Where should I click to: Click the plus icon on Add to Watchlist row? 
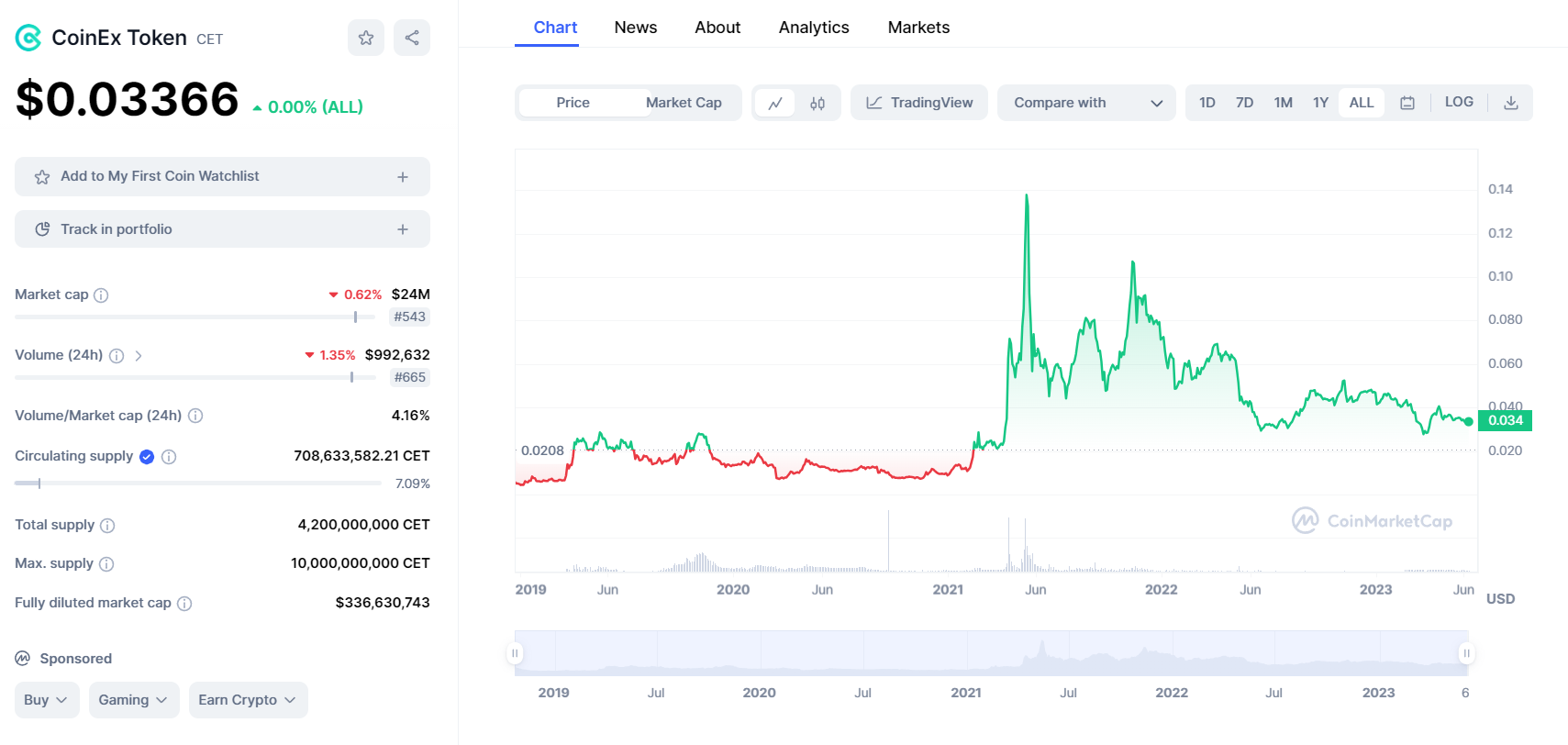coord(403,177)
